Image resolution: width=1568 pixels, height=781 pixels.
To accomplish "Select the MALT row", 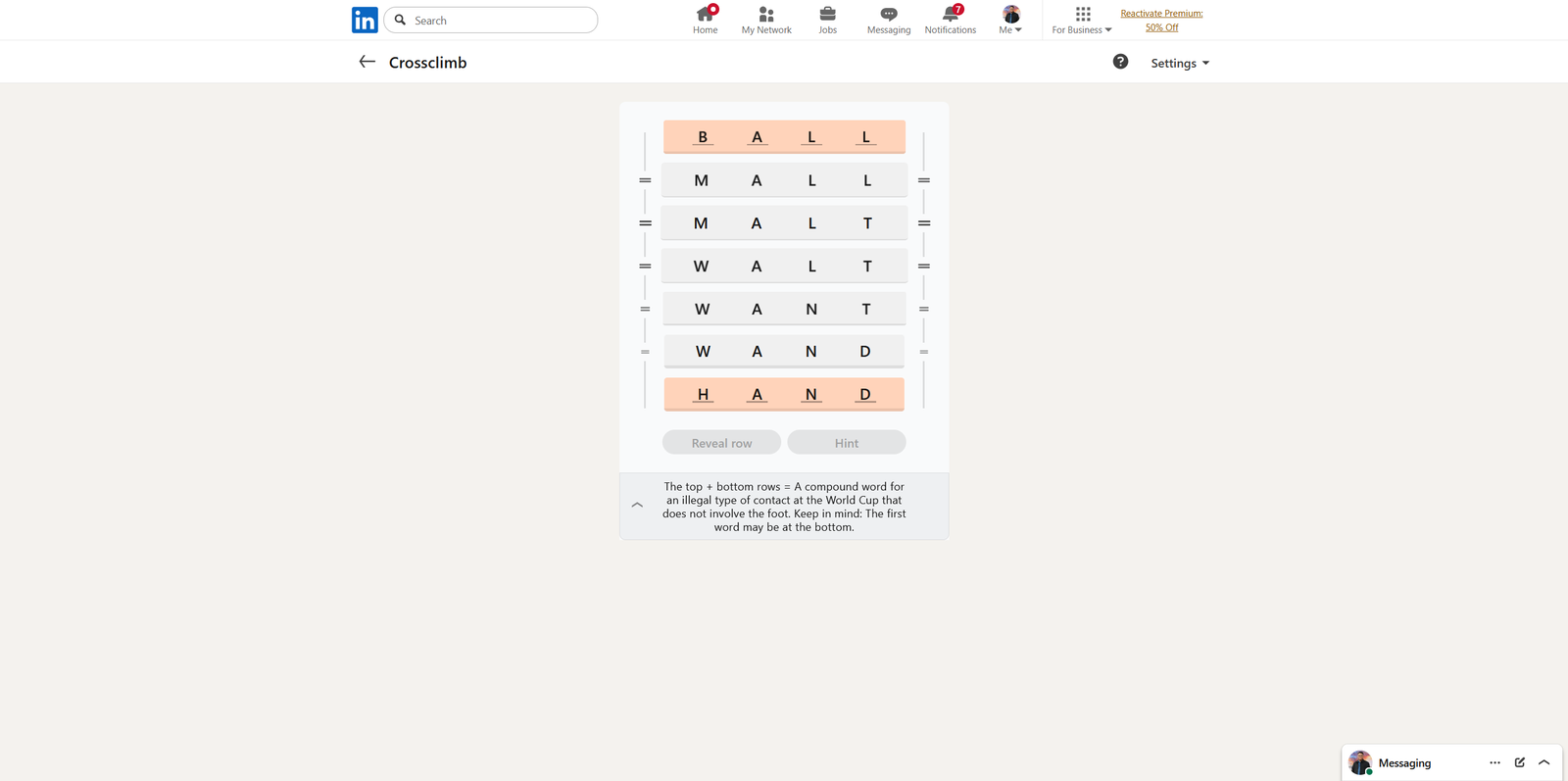I will [784, 223].
